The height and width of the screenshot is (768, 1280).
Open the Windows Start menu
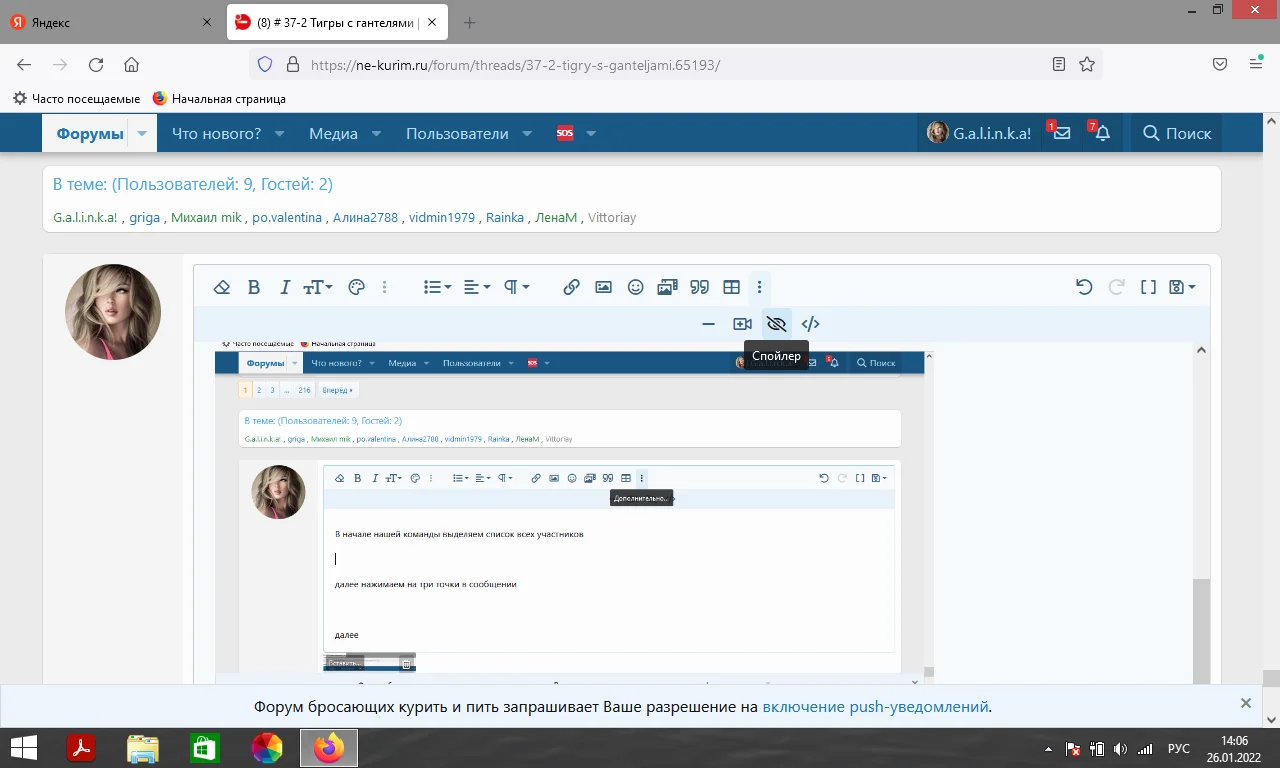[24, 748]
